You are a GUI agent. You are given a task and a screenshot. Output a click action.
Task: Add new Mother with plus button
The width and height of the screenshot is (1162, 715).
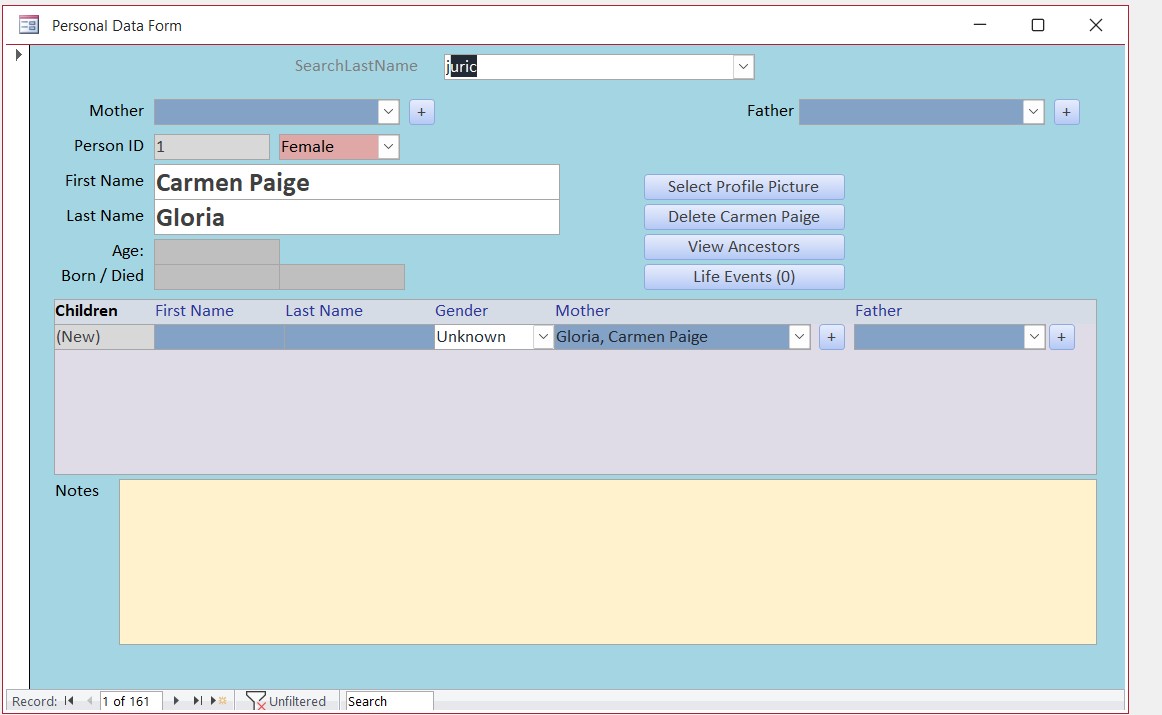pyautogui.click(x=422, y=112)
